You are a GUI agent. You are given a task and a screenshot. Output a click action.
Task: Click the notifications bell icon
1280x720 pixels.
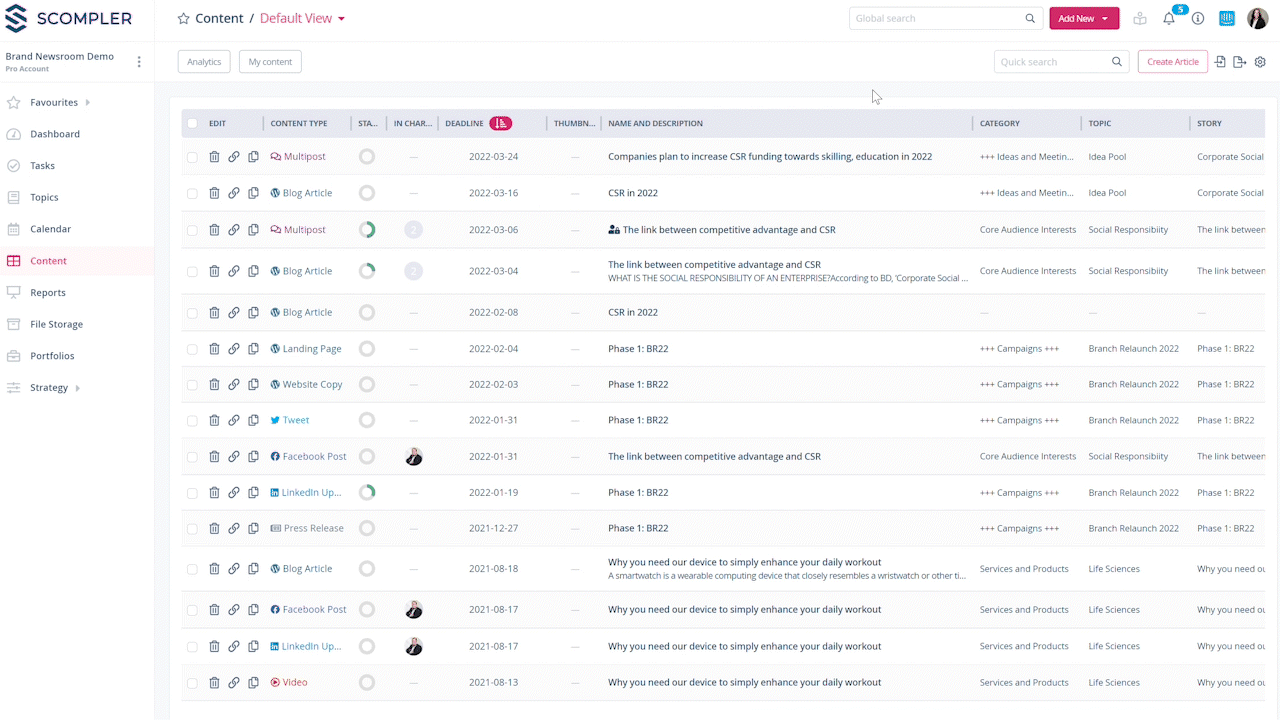click(1168, 19)
